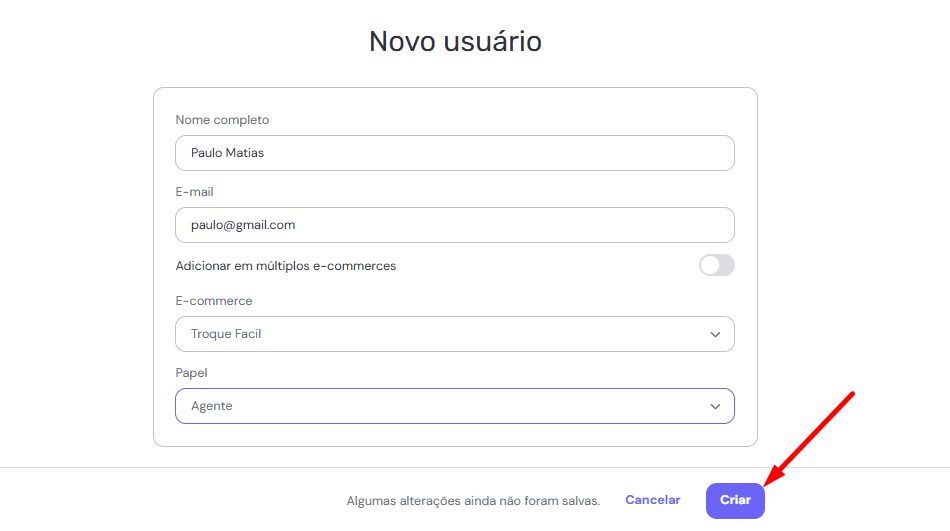Expand the E-commerce dropdown chevron

(715, 334)
